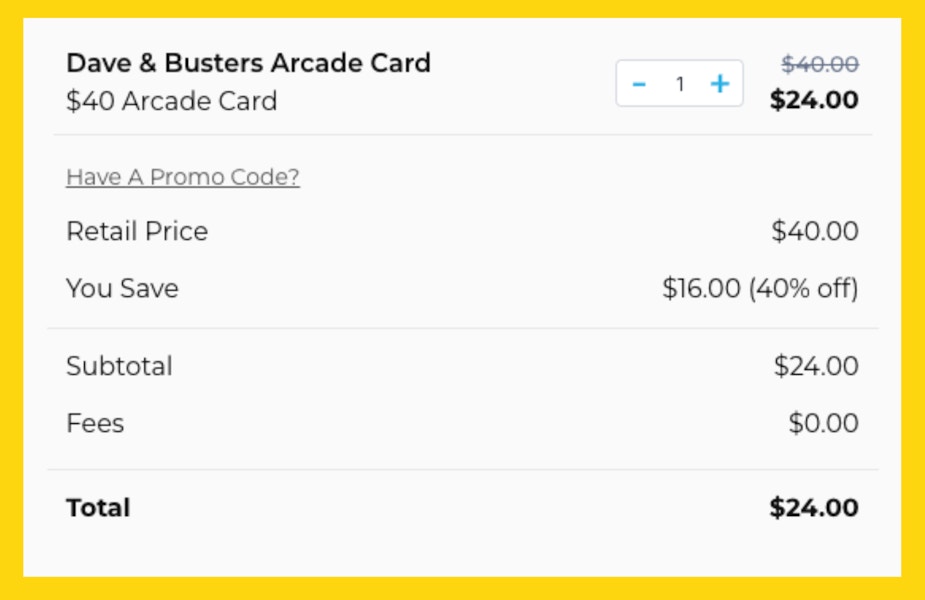Screen dimensions: 925x600
Task: Click the crossed-out $40.00 original price
Action: tap(820, 65)
